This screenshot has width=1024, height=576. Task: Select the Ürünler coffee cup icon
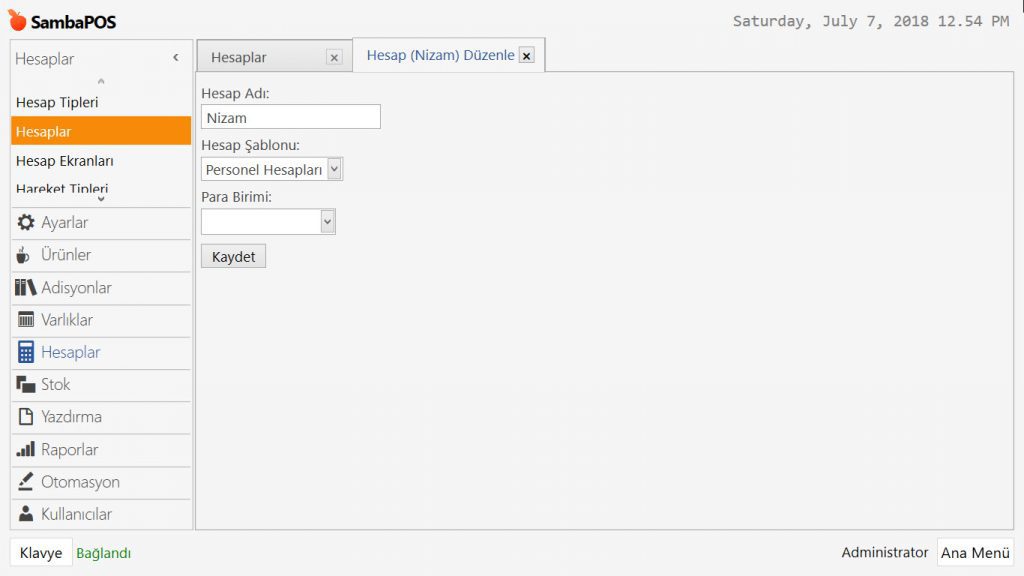25,255
